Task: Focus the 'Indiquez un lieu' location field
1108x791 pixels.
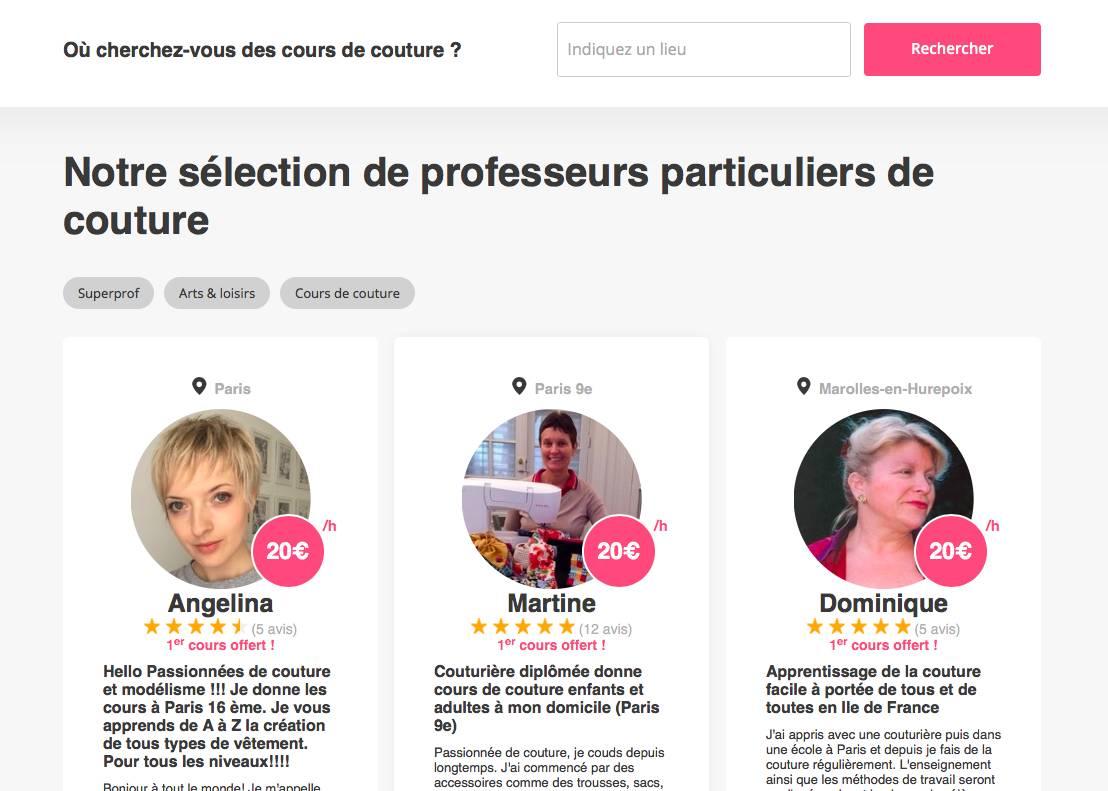Action: (704, 49)
